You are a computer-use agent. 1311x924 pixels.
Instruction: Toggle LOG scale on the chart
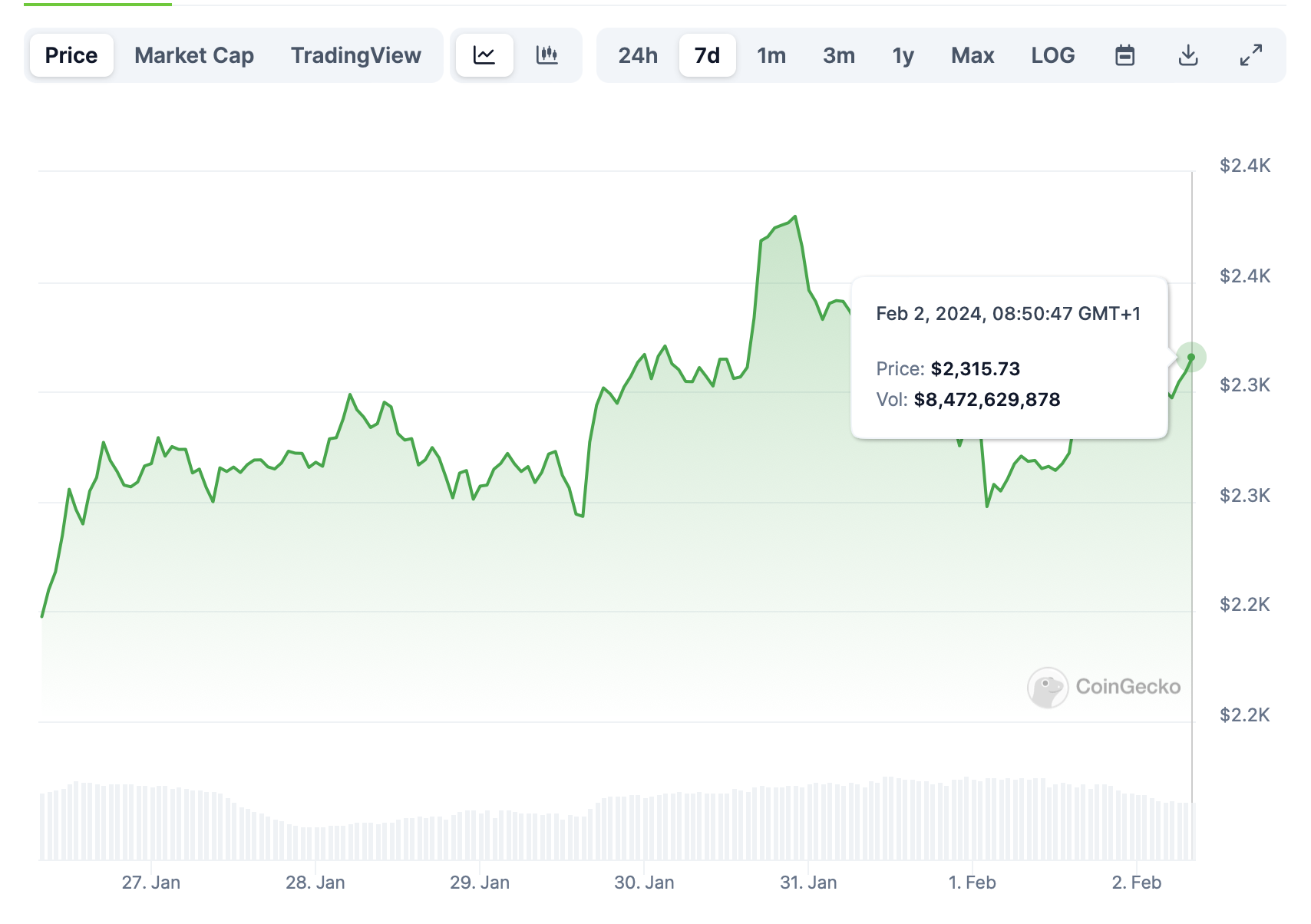click(x=1052, y=55)
